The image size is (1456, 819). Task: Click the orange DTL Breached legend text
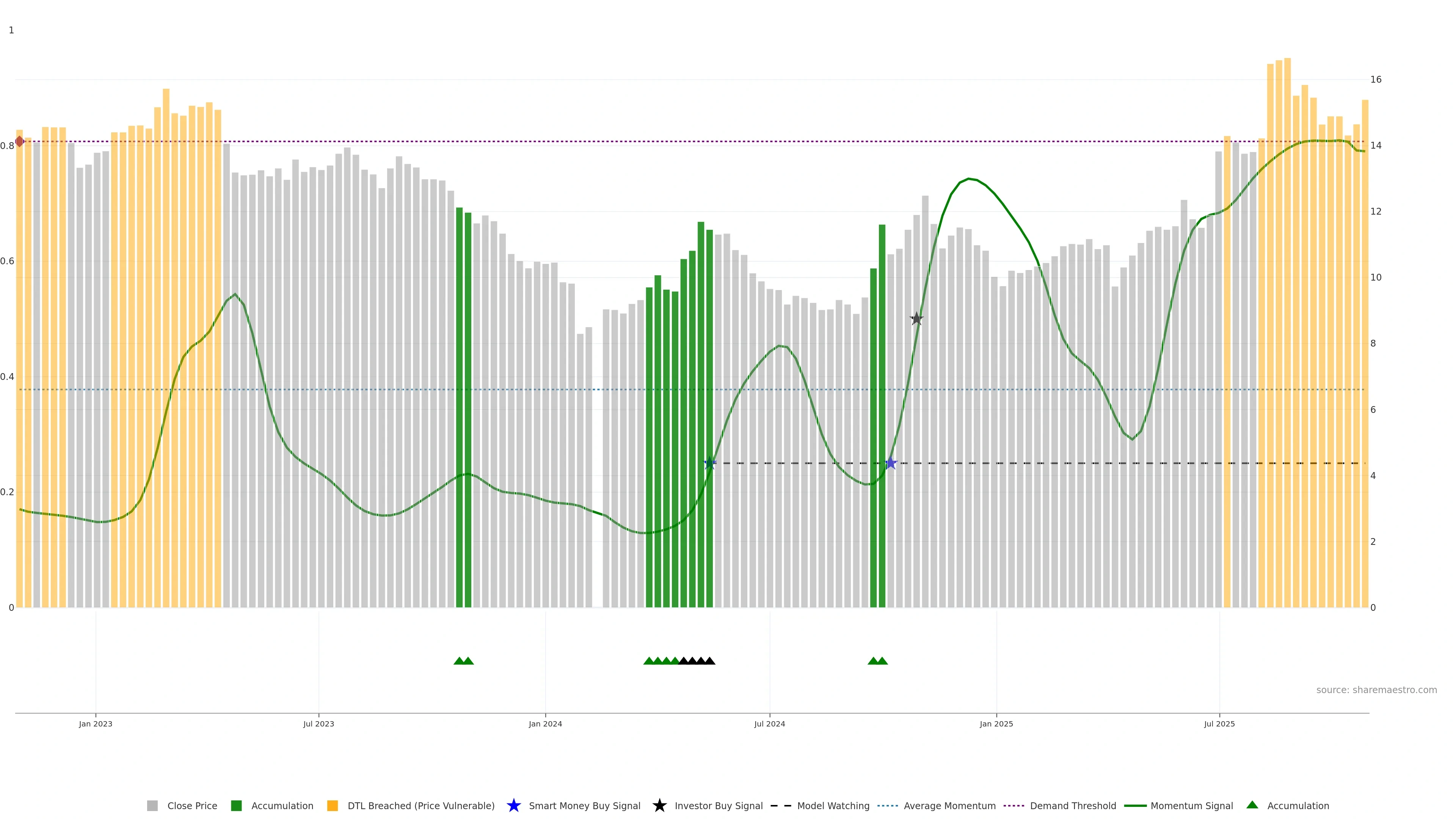(420, 806)
